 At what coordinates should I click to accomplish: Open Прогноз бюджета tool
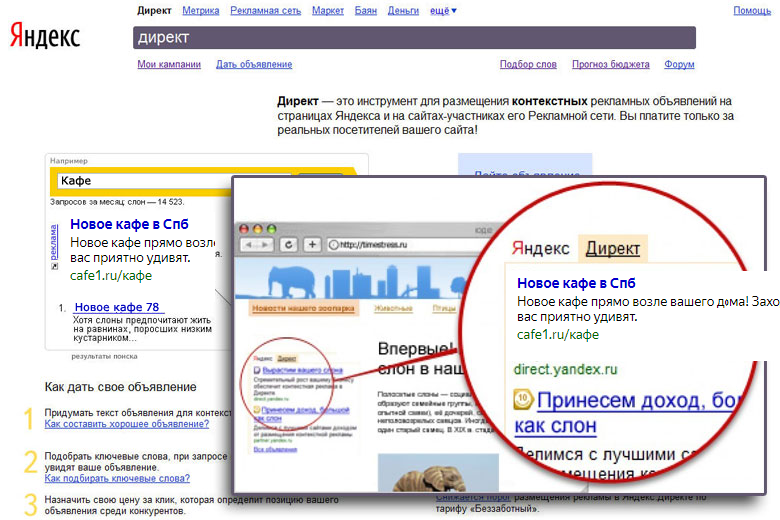(610, 64)
